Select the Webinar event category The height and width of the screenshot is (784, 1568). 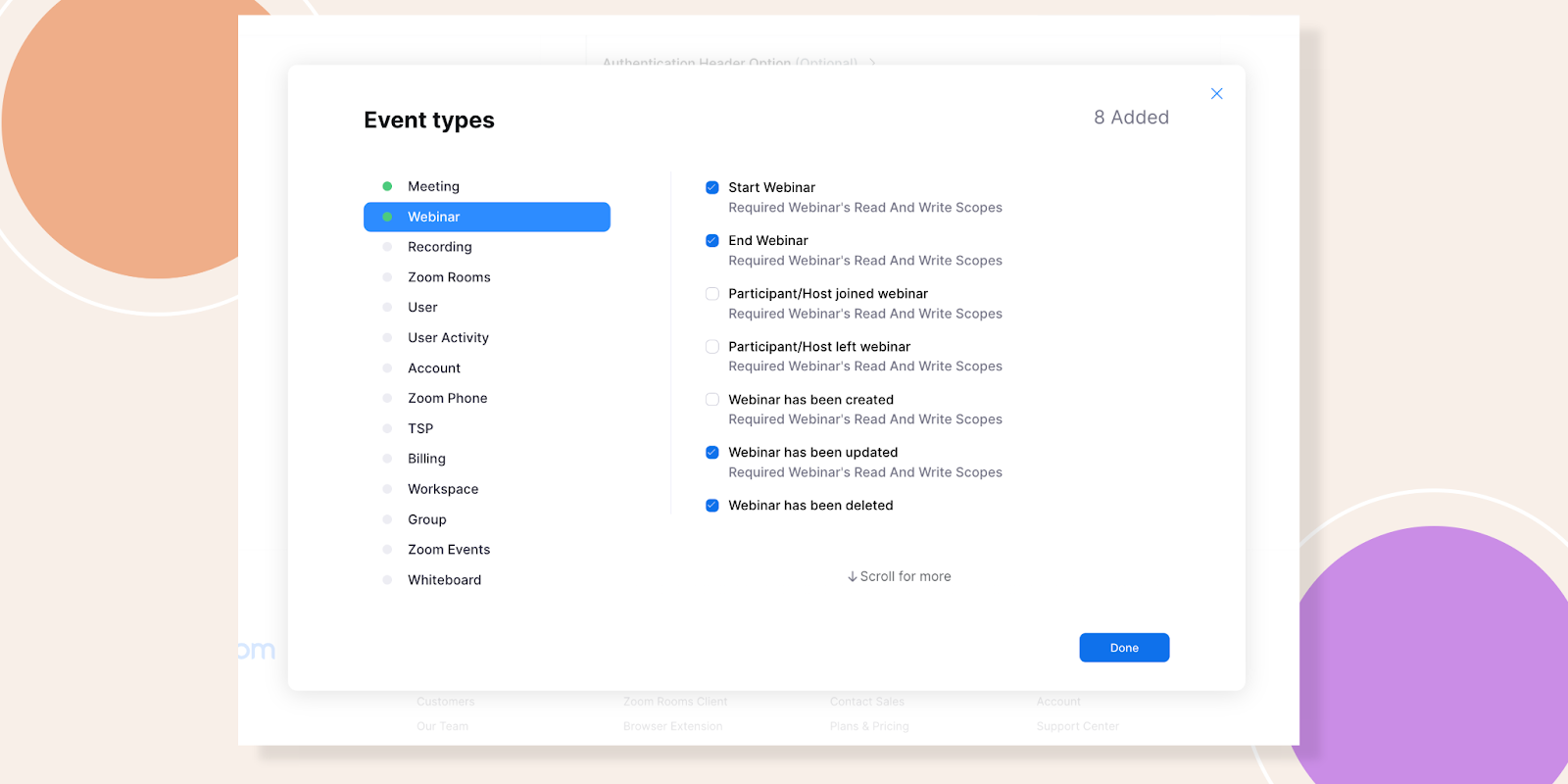tap(487, 217)
